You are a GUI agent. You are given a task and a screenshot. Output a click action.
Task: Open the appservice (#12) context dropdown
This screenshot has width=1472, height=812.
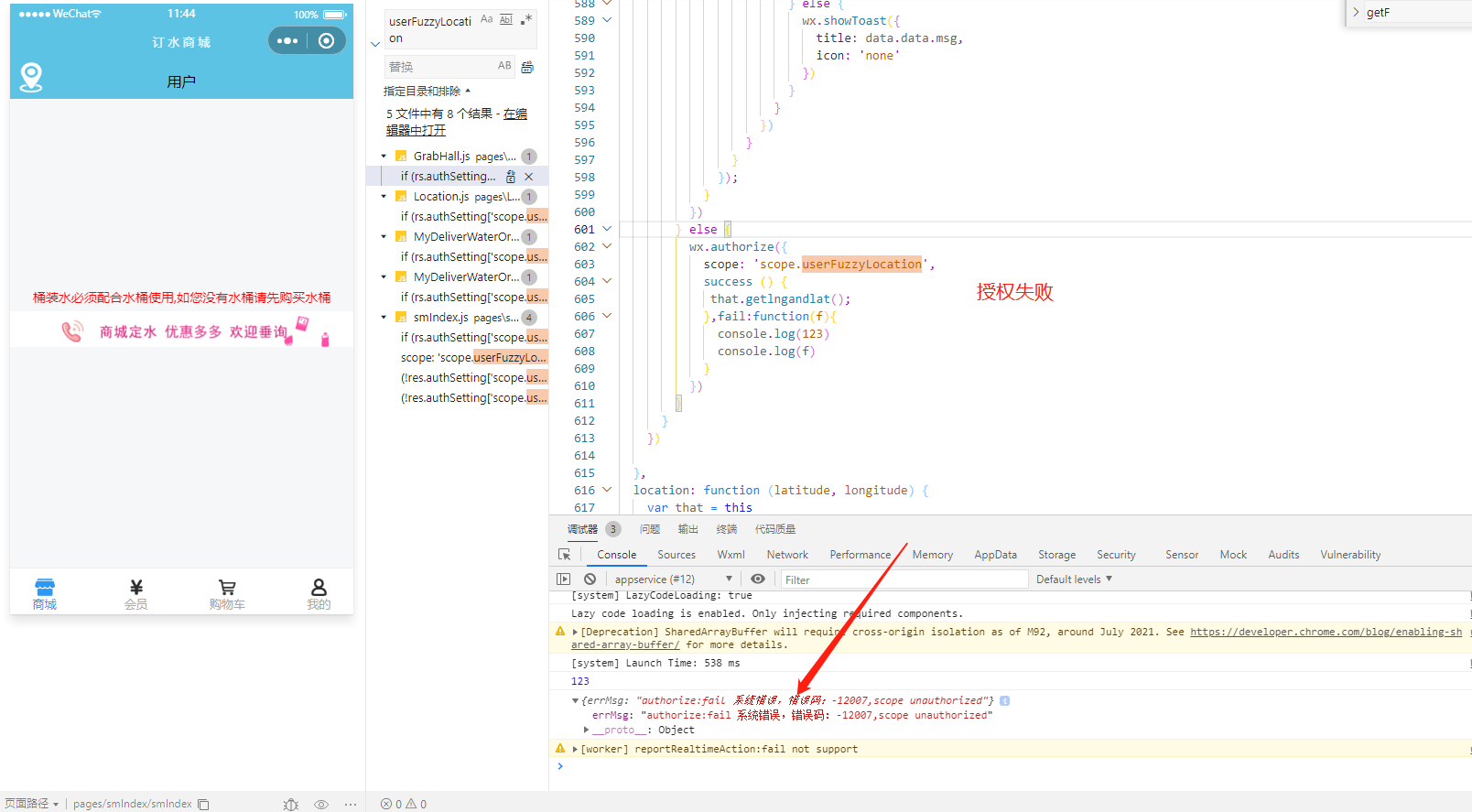click(x=673, y=579)
